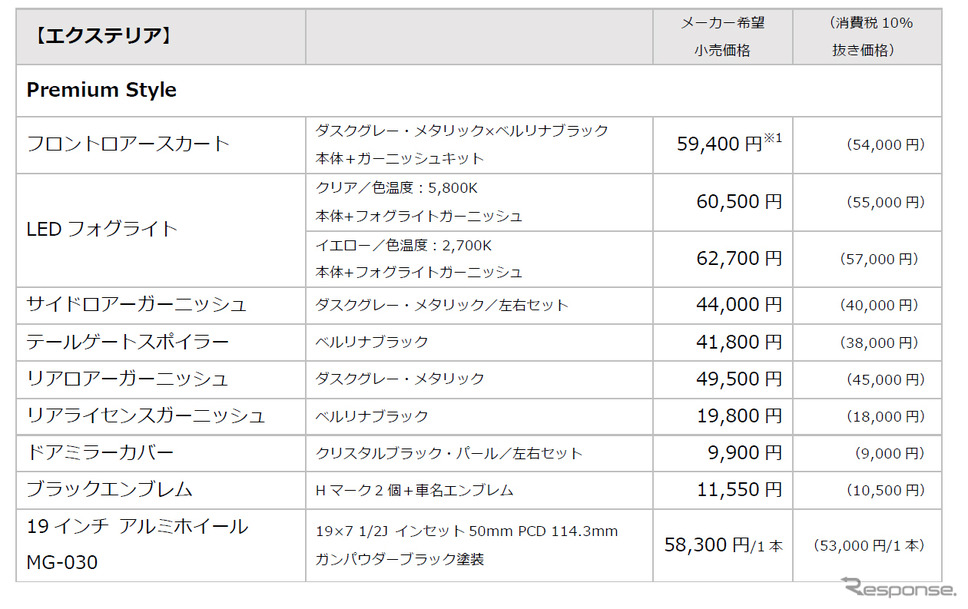Click the リアライセンスガーニッシュ row label
968x609 pixels.
(x=145, y=415)
